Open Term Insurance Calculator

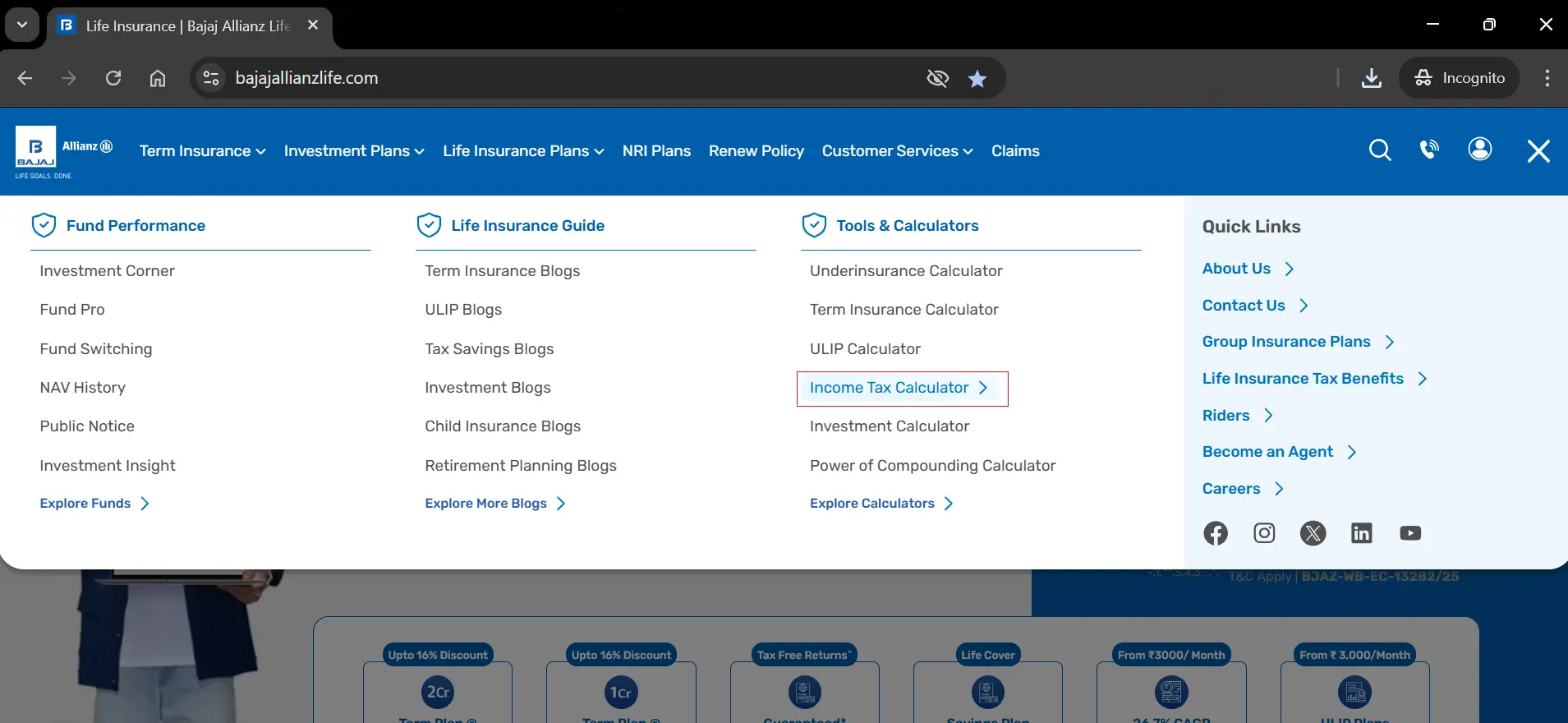(x=904, y=310)
